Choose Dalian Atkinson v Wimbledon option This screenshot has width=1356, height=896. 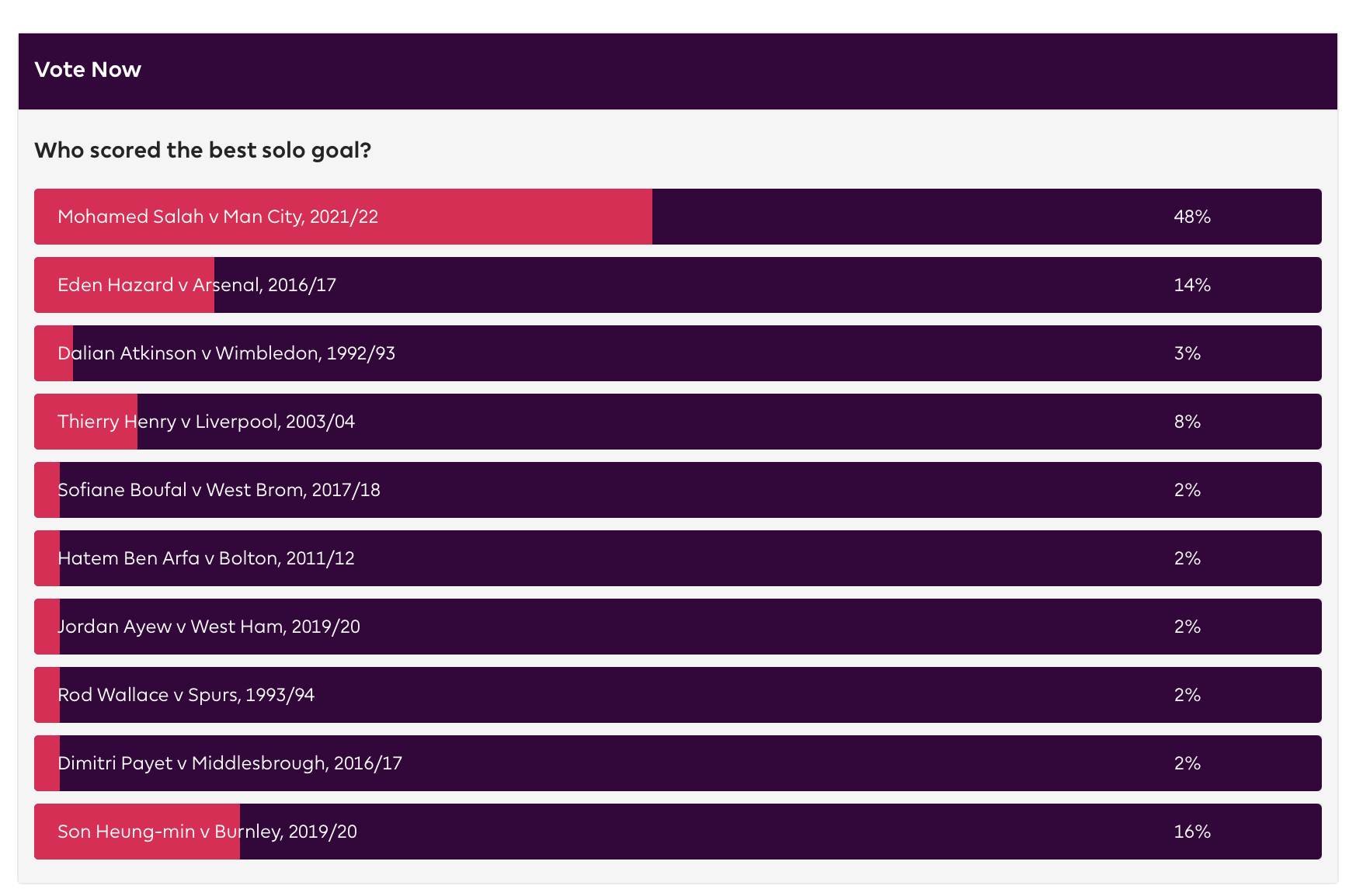coord(227,353)
